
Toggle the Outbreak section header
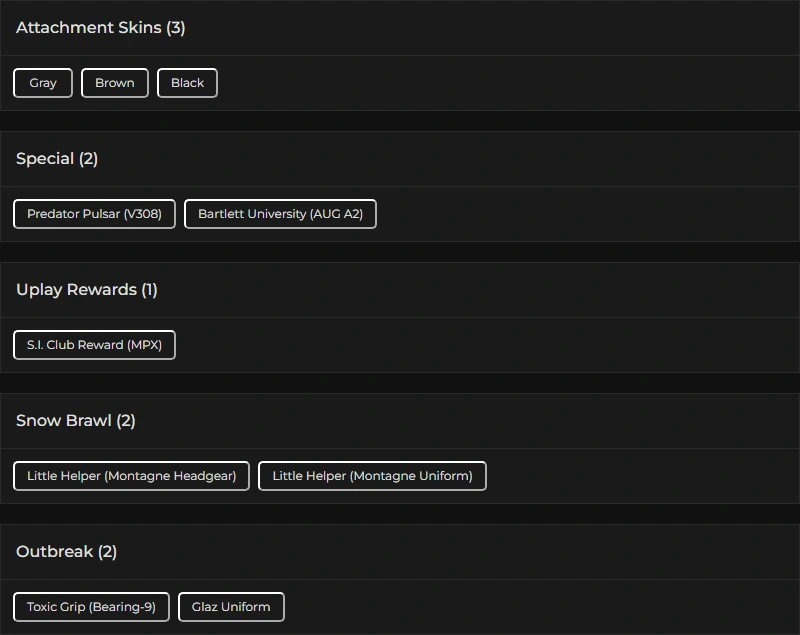[x=54, y=552]
